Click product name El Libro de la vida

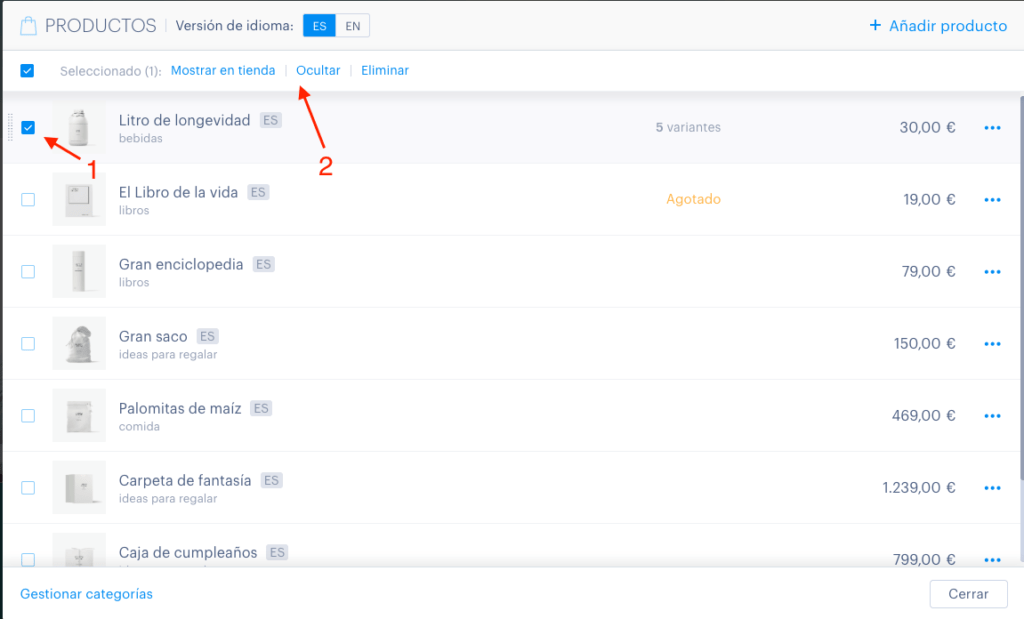(x=178, y=192)
